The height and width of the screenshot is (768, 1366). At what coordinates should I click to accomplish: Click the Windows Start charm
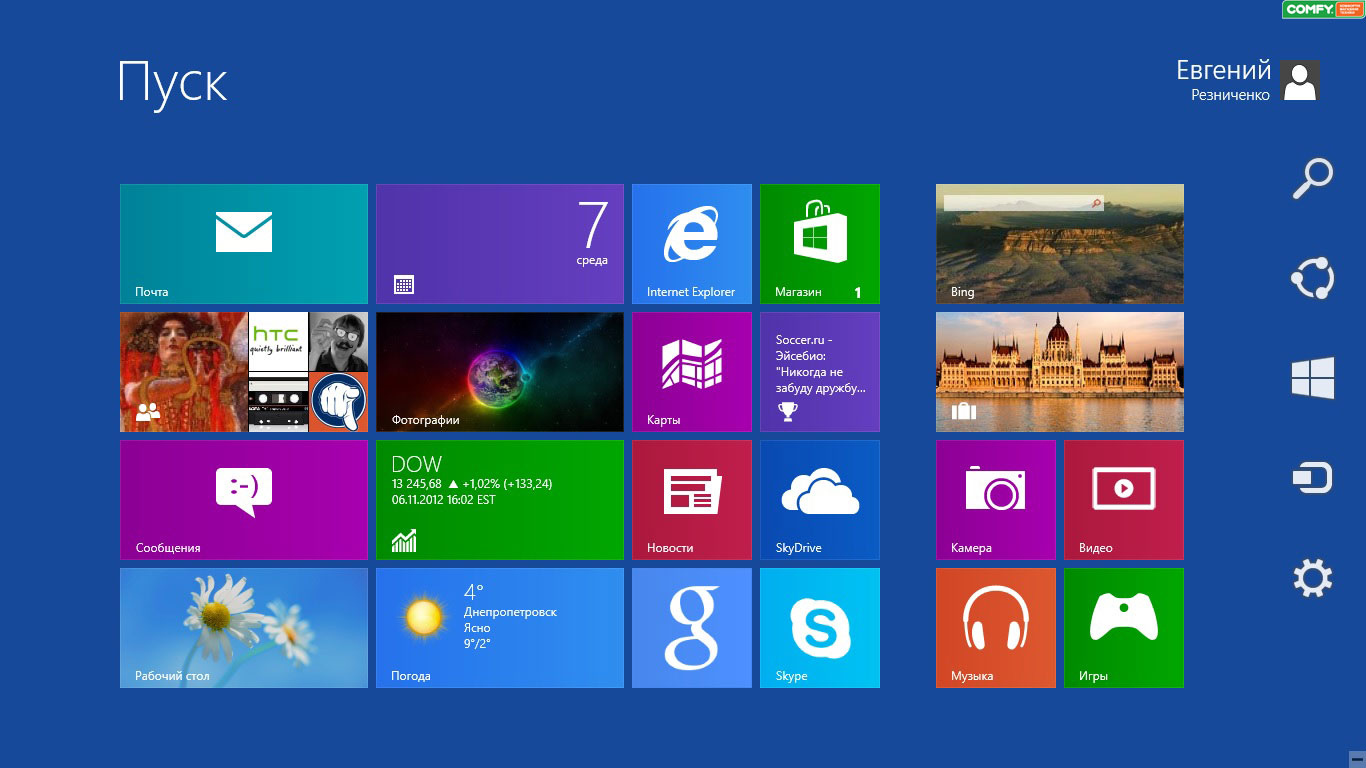coord(1313,379)
